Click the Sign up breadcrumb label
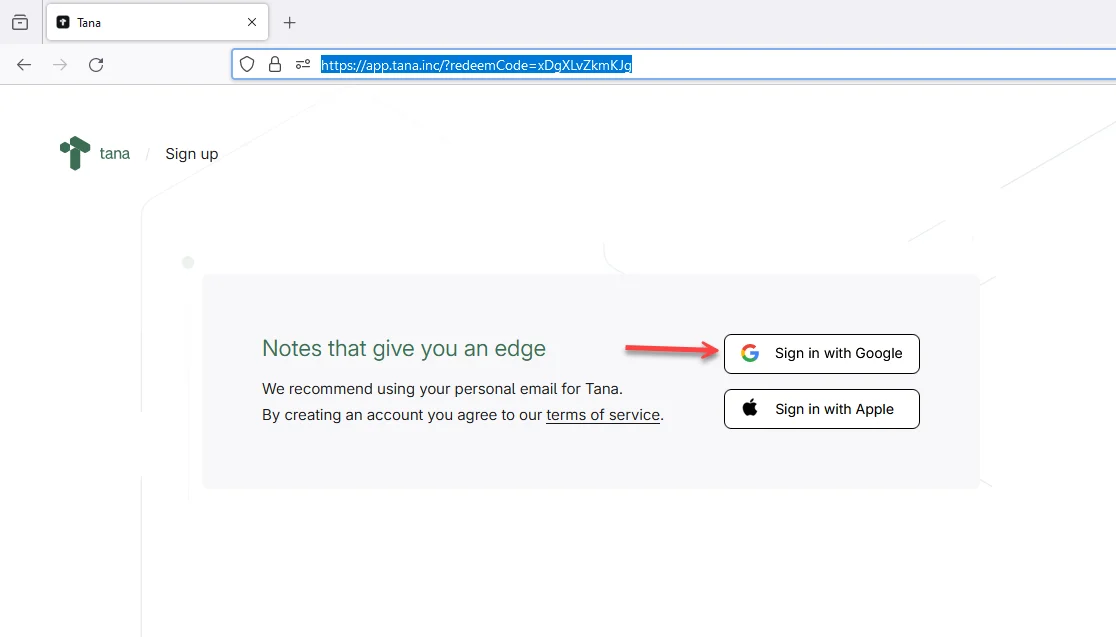The width and height of the screenshot is (1116, 637). [191, 154]
